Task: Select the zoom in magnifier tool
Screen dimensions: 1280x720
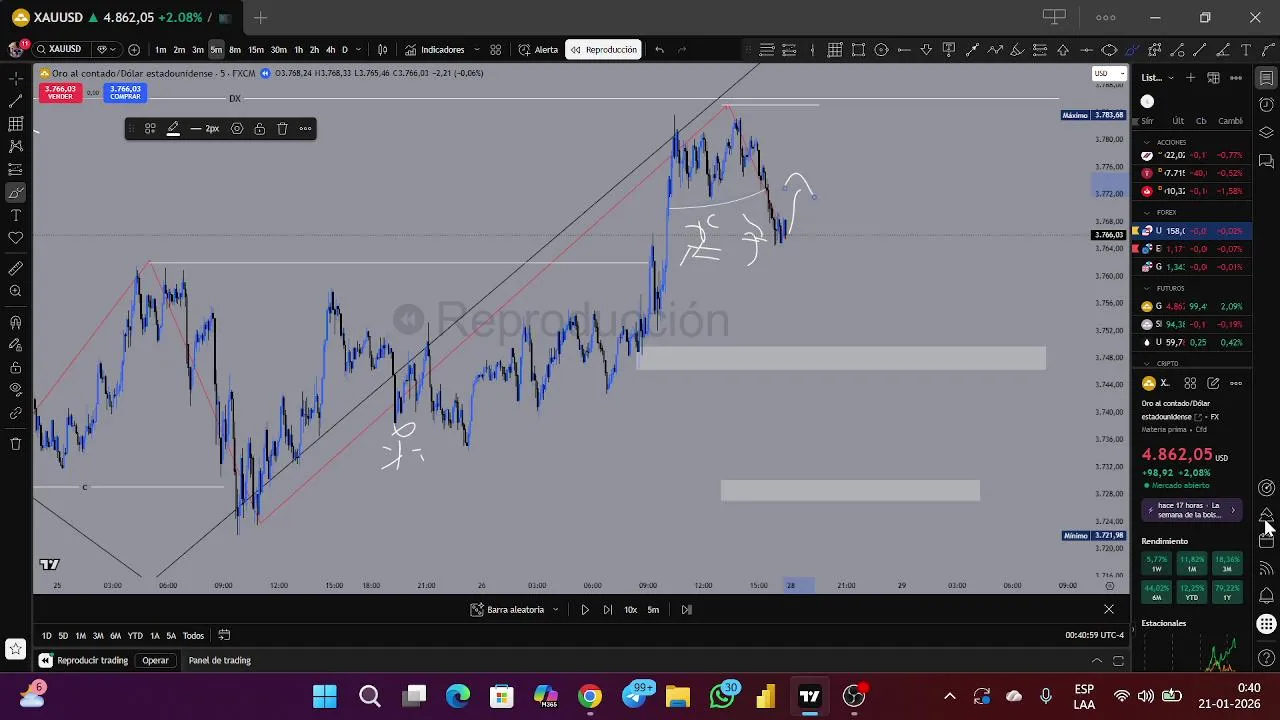Action: click(15, 292)
